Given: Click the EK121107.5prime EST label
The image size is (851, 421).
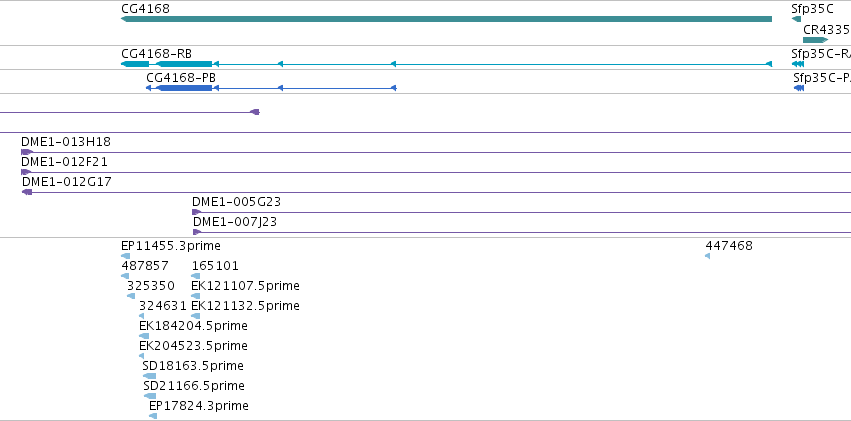Looking at the screenshot, I should 245,286.
